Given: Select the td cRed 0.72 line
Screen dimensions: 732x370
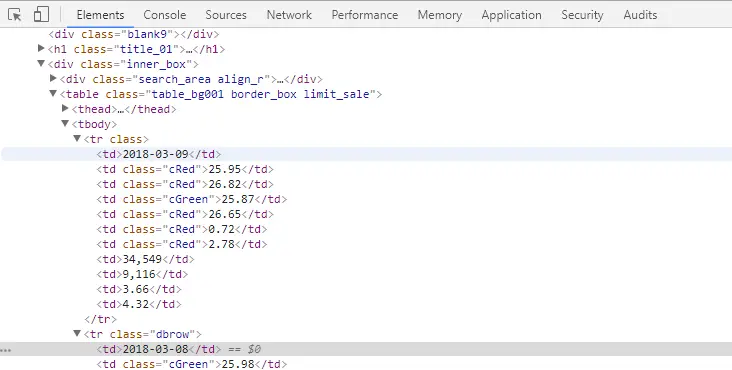Looking at the screenshot, I should (182, 229).
